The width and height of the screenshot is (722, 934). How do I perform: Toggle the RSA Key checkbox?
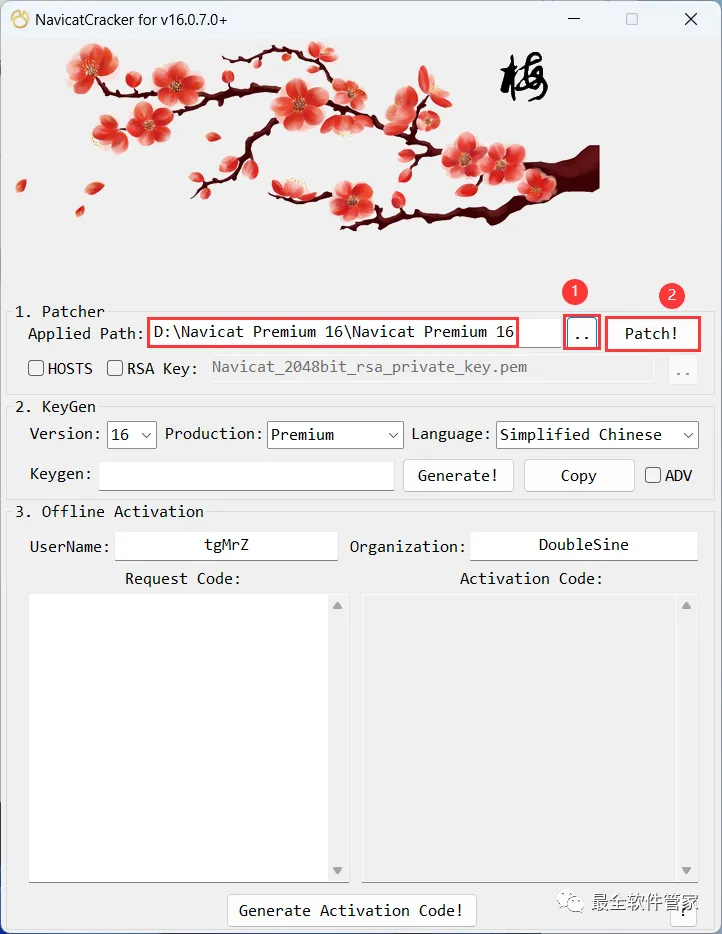[115, 368]
